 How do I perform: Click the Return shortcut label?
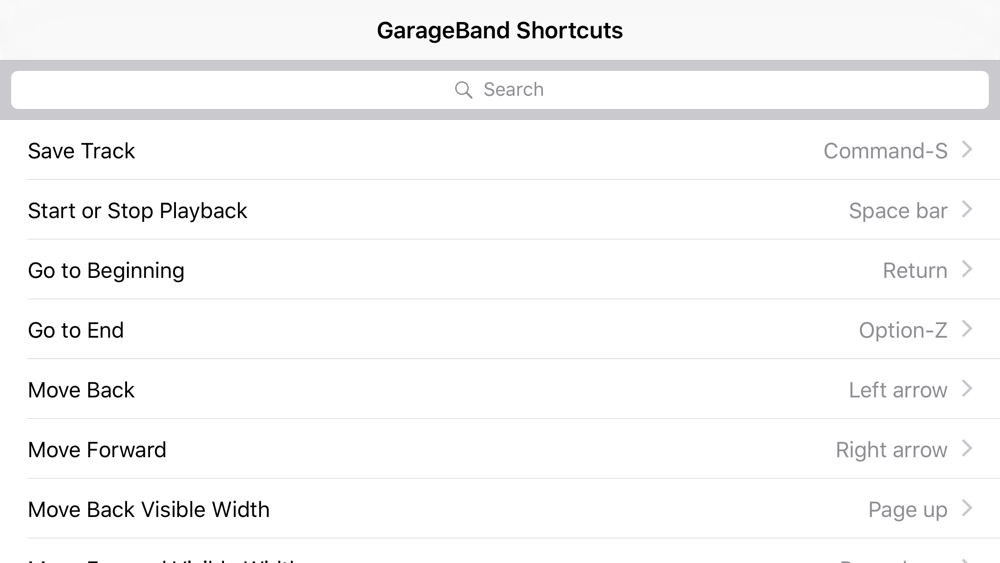[914, 271]
